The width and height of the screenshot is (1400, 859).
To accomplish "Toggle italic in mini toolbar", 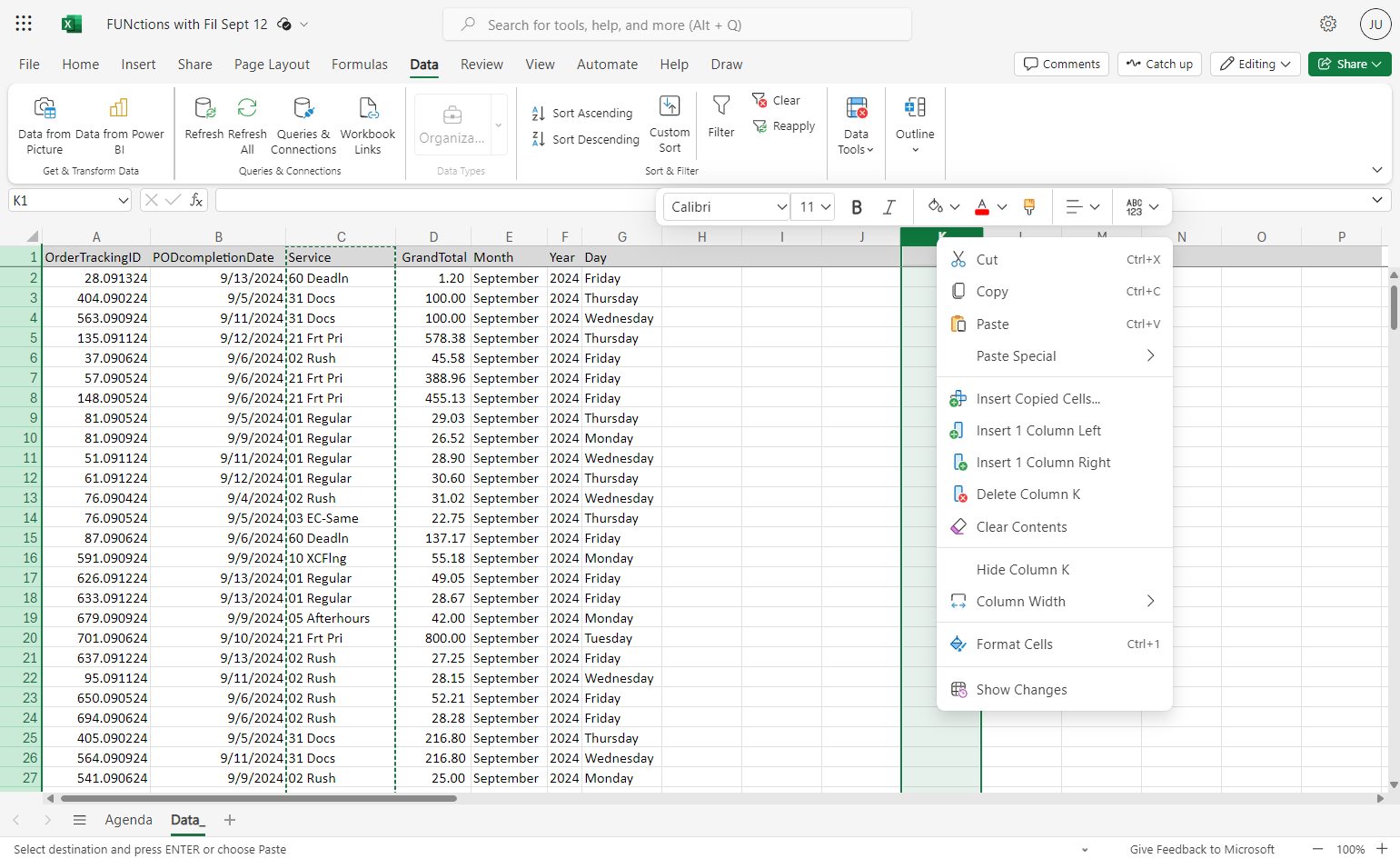I will [x=889, y=207].
